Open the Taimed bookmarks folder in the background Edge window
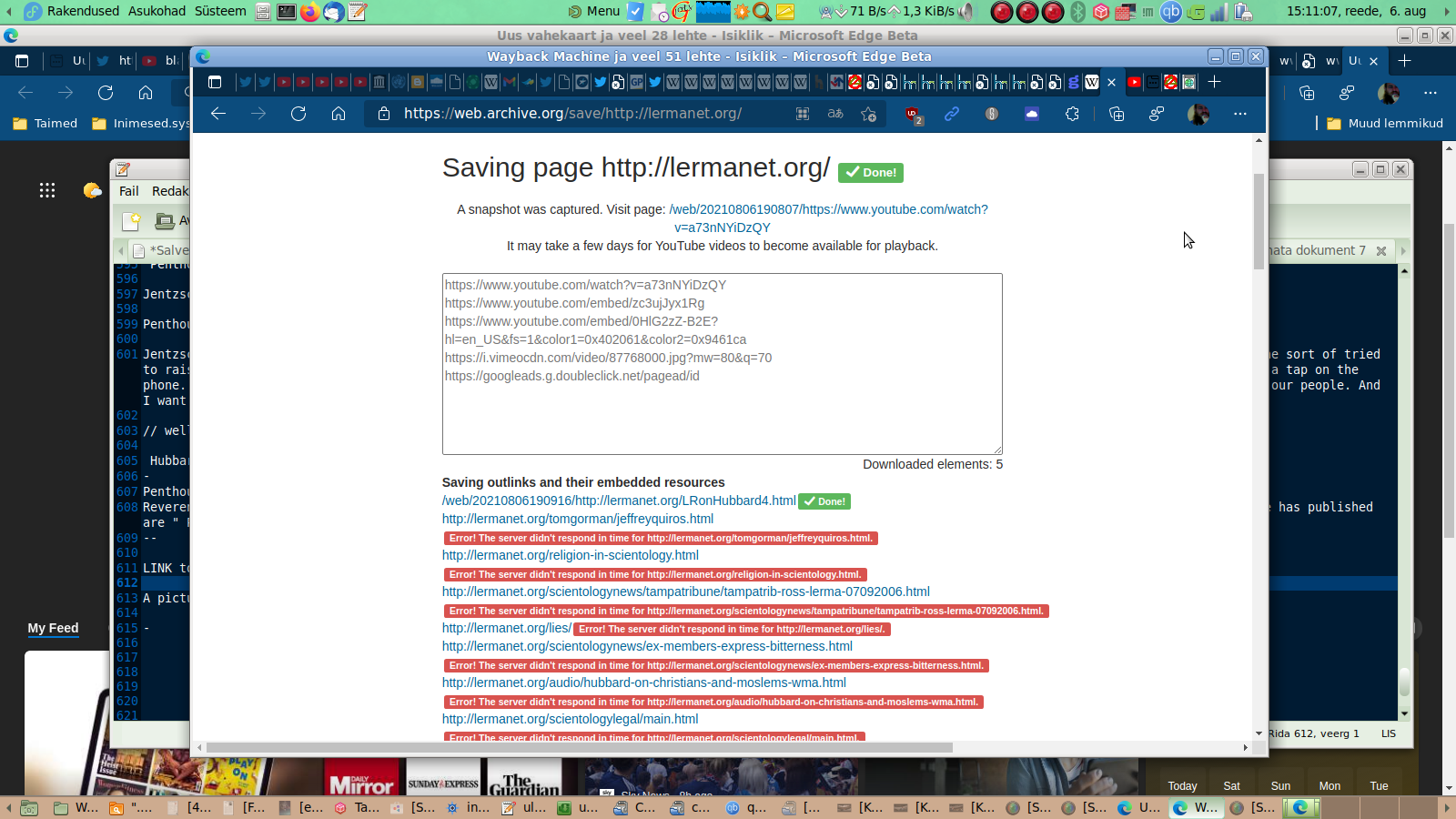The height and width of the screenshot is (819, 1456). coord(45,123)
